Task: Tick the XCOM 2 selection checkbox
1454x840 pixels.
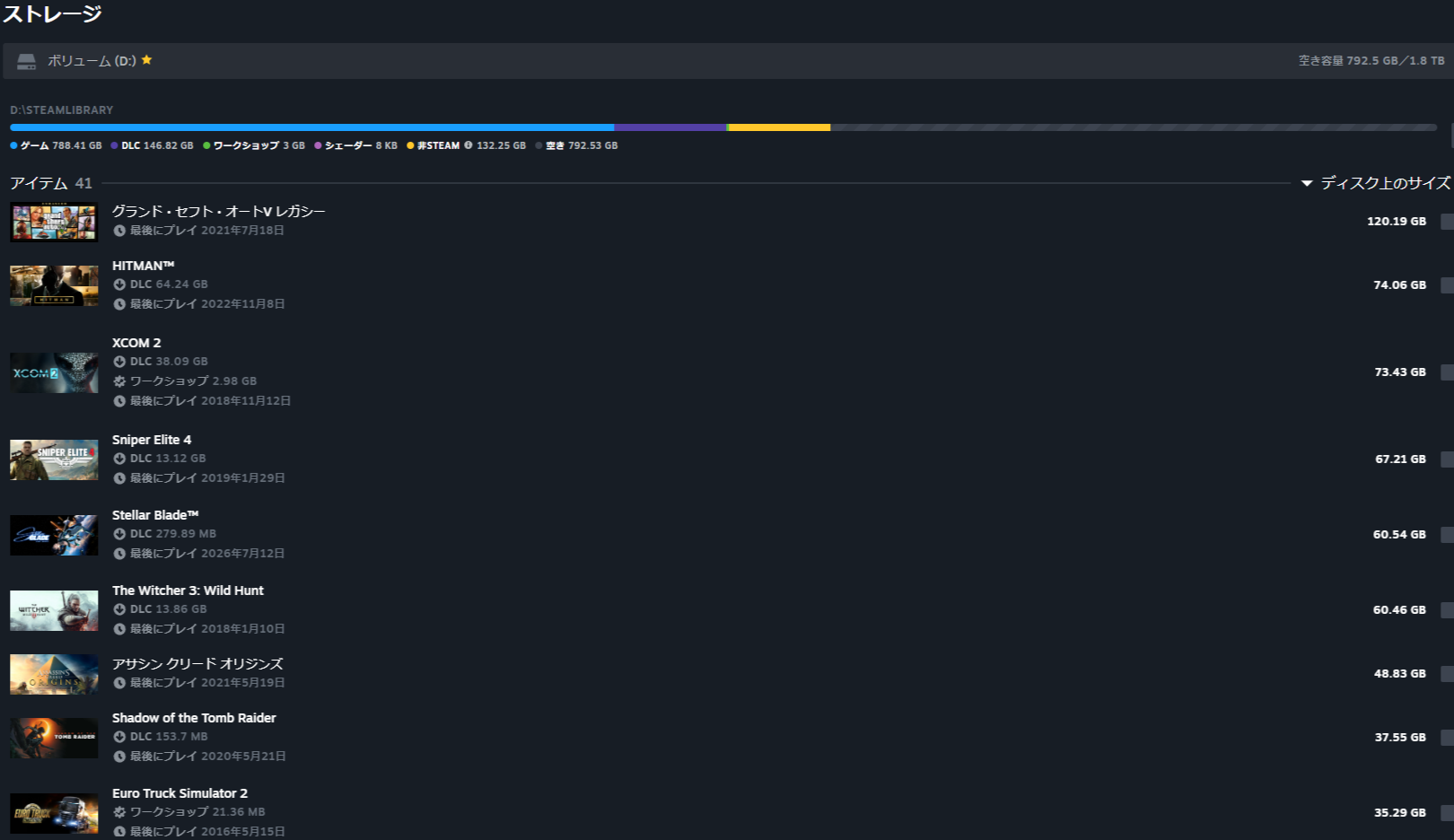Action: [x=1447, y=372]
